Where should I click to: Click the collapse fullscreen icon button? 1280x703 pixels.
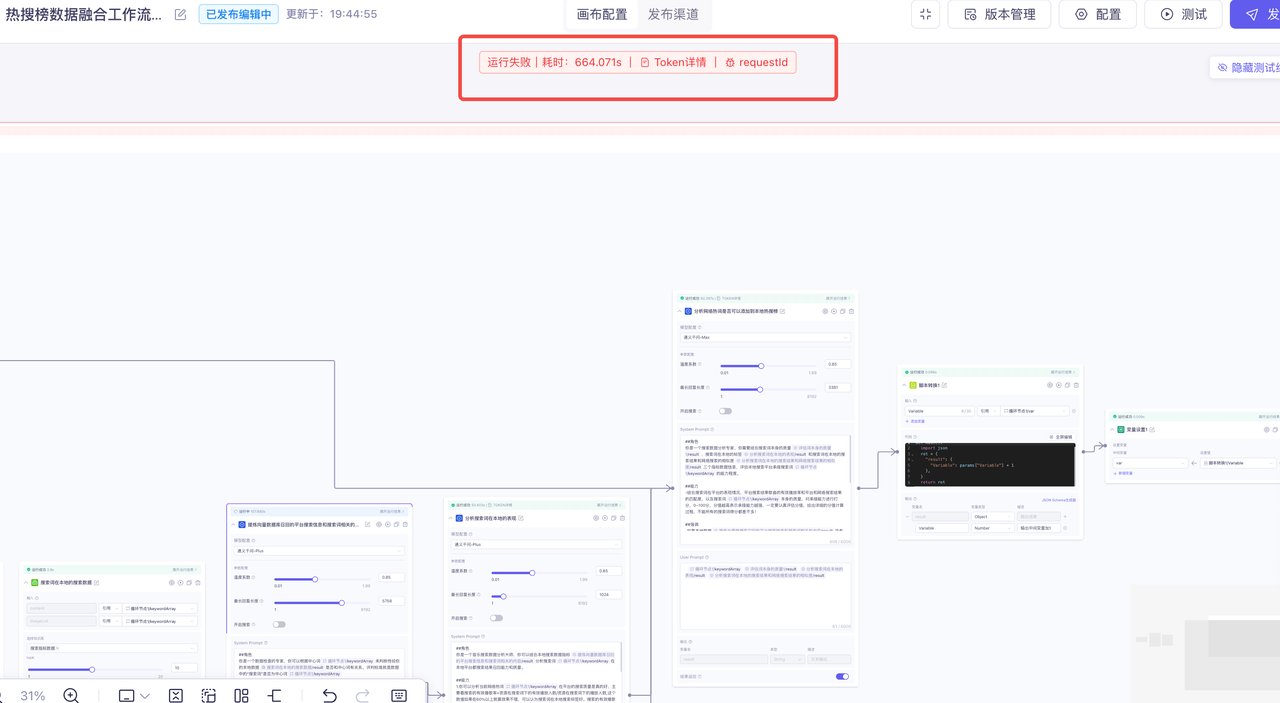tap(926, 14)
